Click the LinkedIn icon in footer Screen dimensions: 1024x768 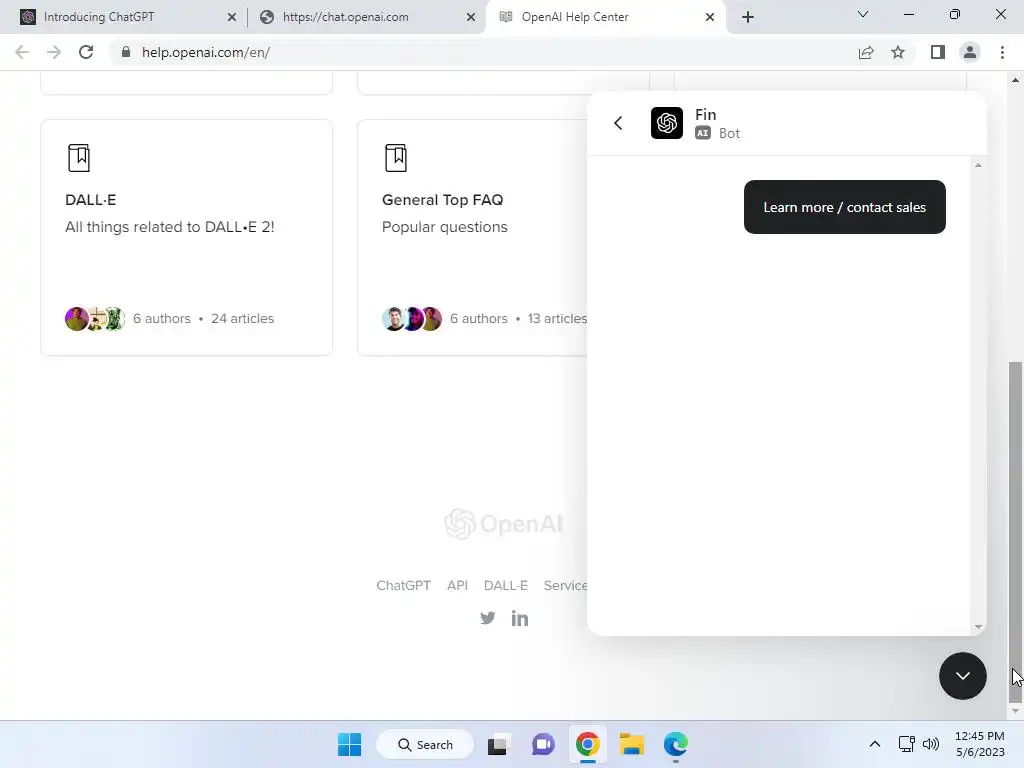pyautogui.click(x=520, y=618)
